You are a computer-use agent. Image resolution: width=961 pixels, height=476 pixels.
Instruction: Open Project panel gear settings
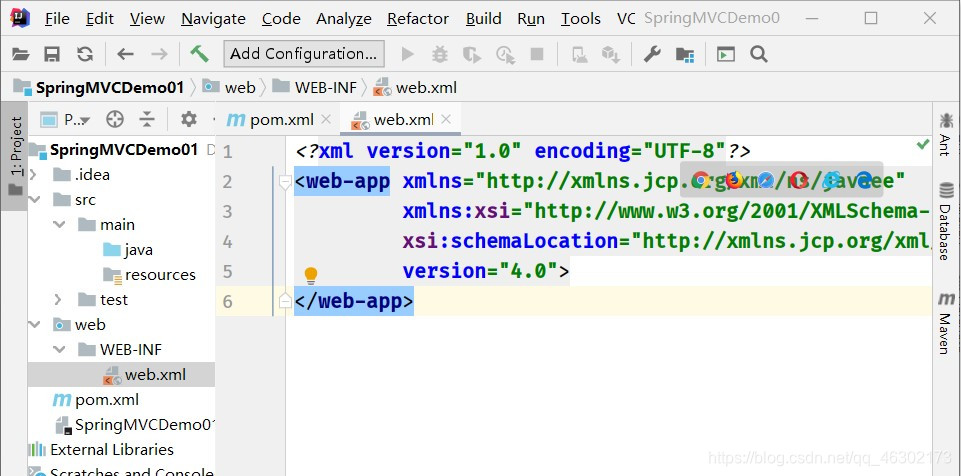tap(189, 119)
